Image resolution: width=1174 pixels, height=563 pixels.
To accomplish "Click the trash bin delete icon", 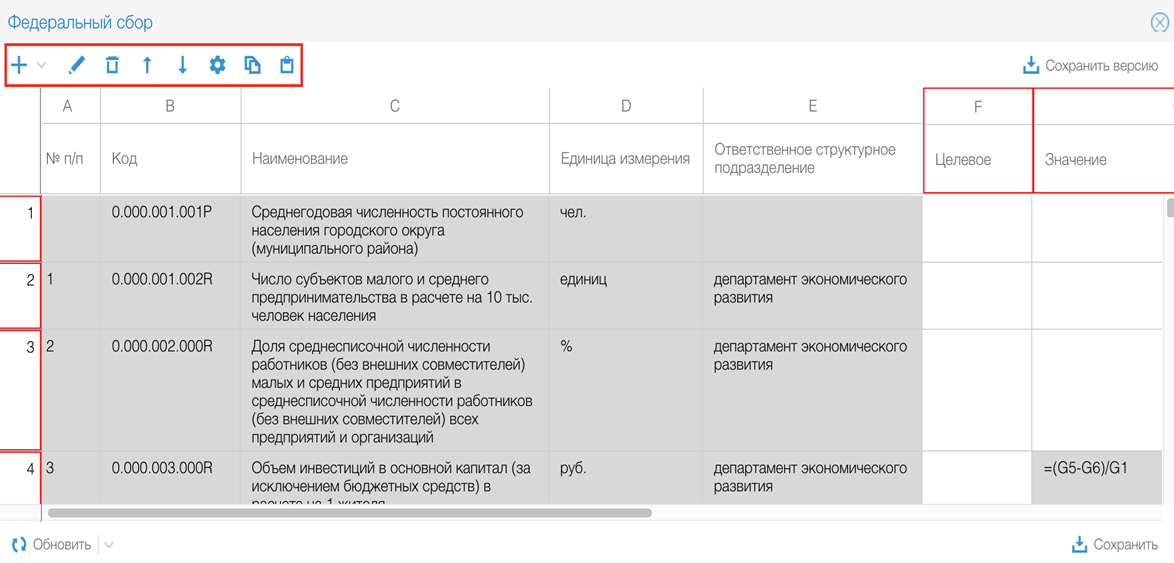I will coord(112,65).
